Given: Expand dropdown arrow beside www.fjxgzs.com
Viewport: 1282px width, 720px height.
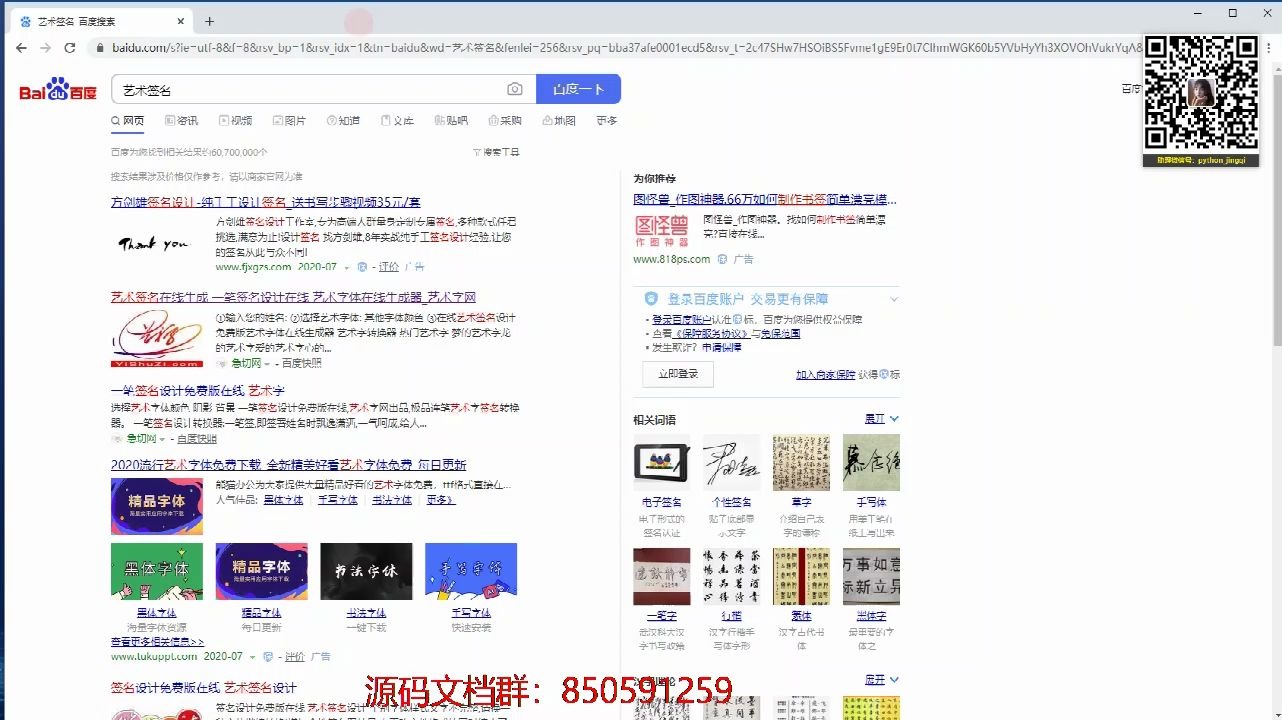Looking at the screenshot, I should coord(348,268).
